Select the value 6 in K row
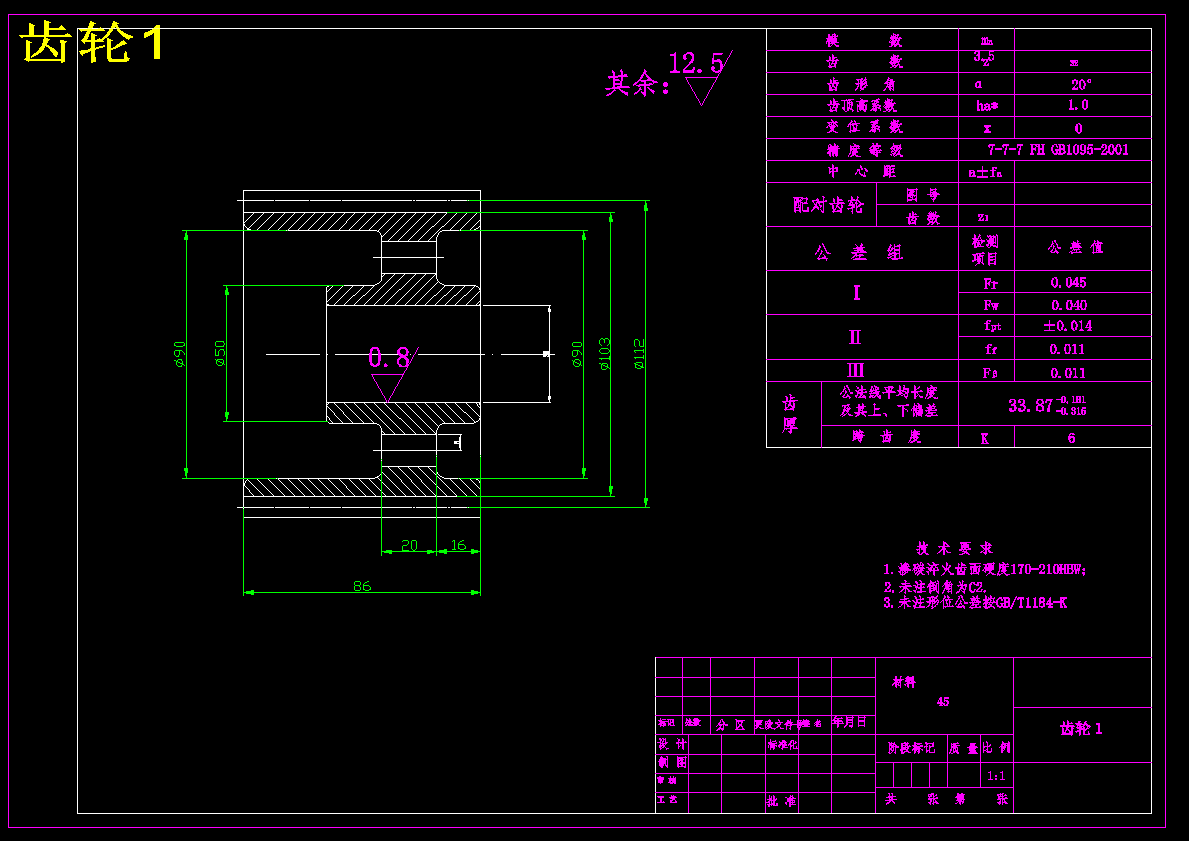 [1071, 438]
